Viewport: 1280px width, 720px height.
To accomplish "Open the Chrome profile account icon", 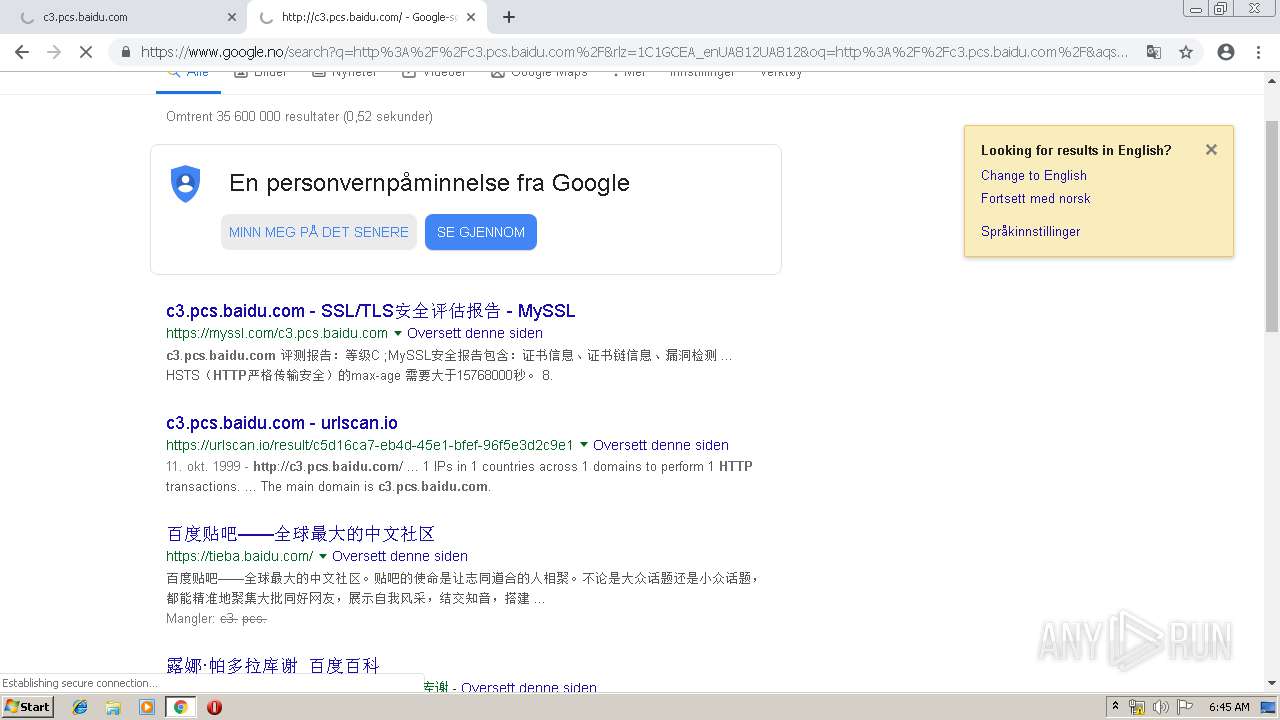I will pyautogui.click(x=1226, y=52).
